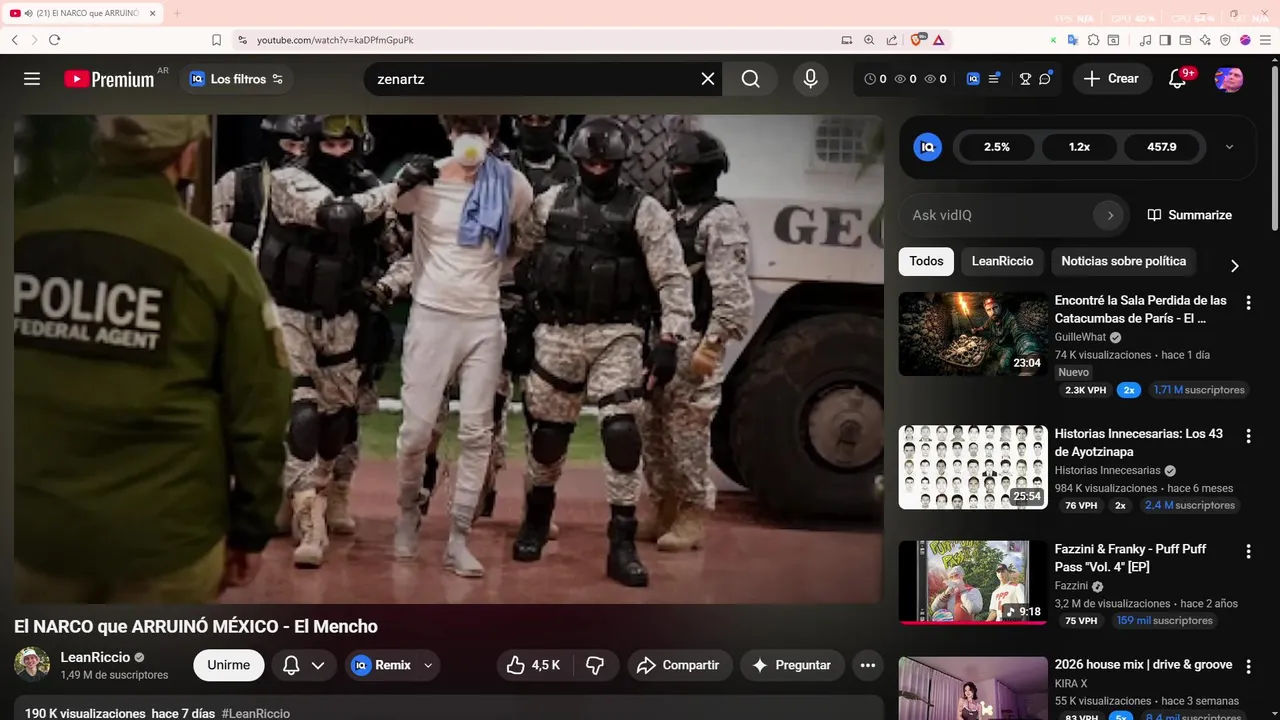The image size is (1280, 720).
Task: Open account avatar menu
Action: 1229,79
